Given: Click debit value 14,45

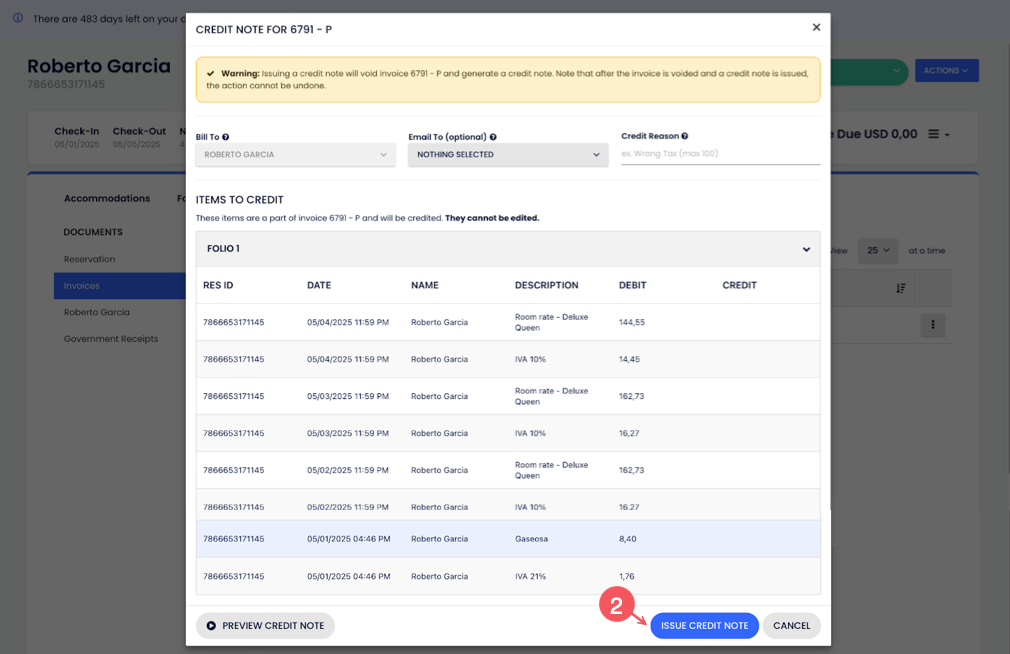Looking at the screenshot, I should (x=629, y=359).
